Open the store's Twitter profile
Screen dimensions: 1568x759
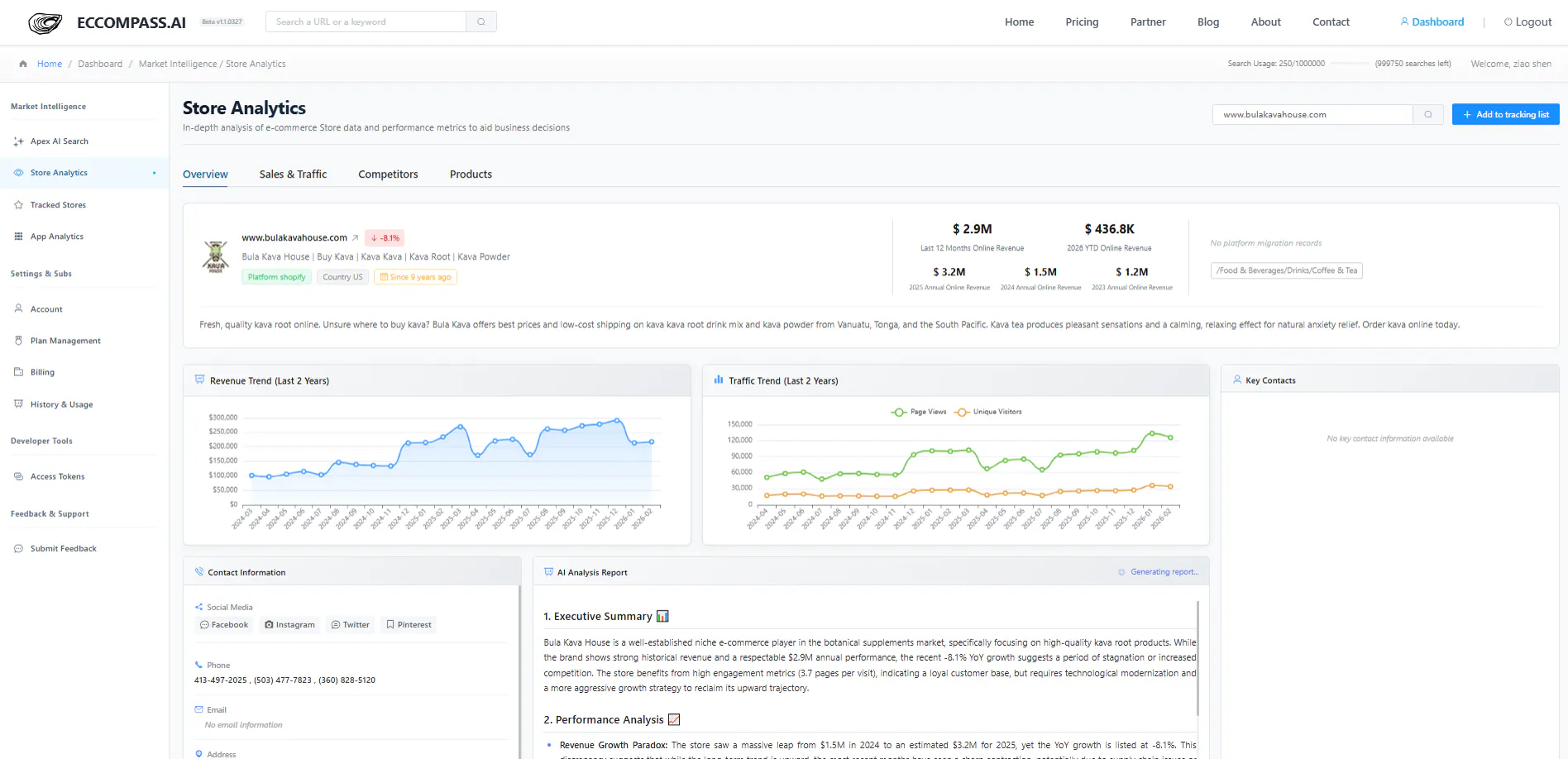tap(351, 625)
